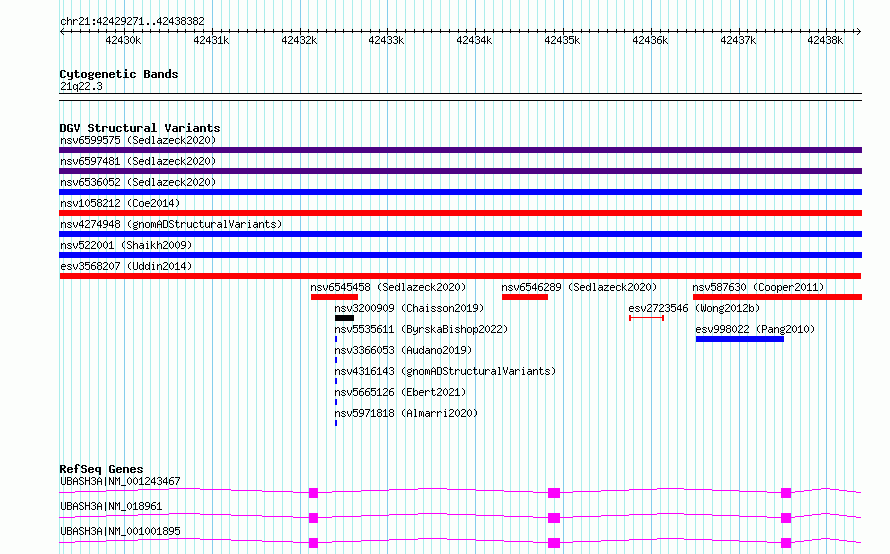Click the short red bar under nsv6545458
Viewport: 890px width, 554px height.
(334, 297)
